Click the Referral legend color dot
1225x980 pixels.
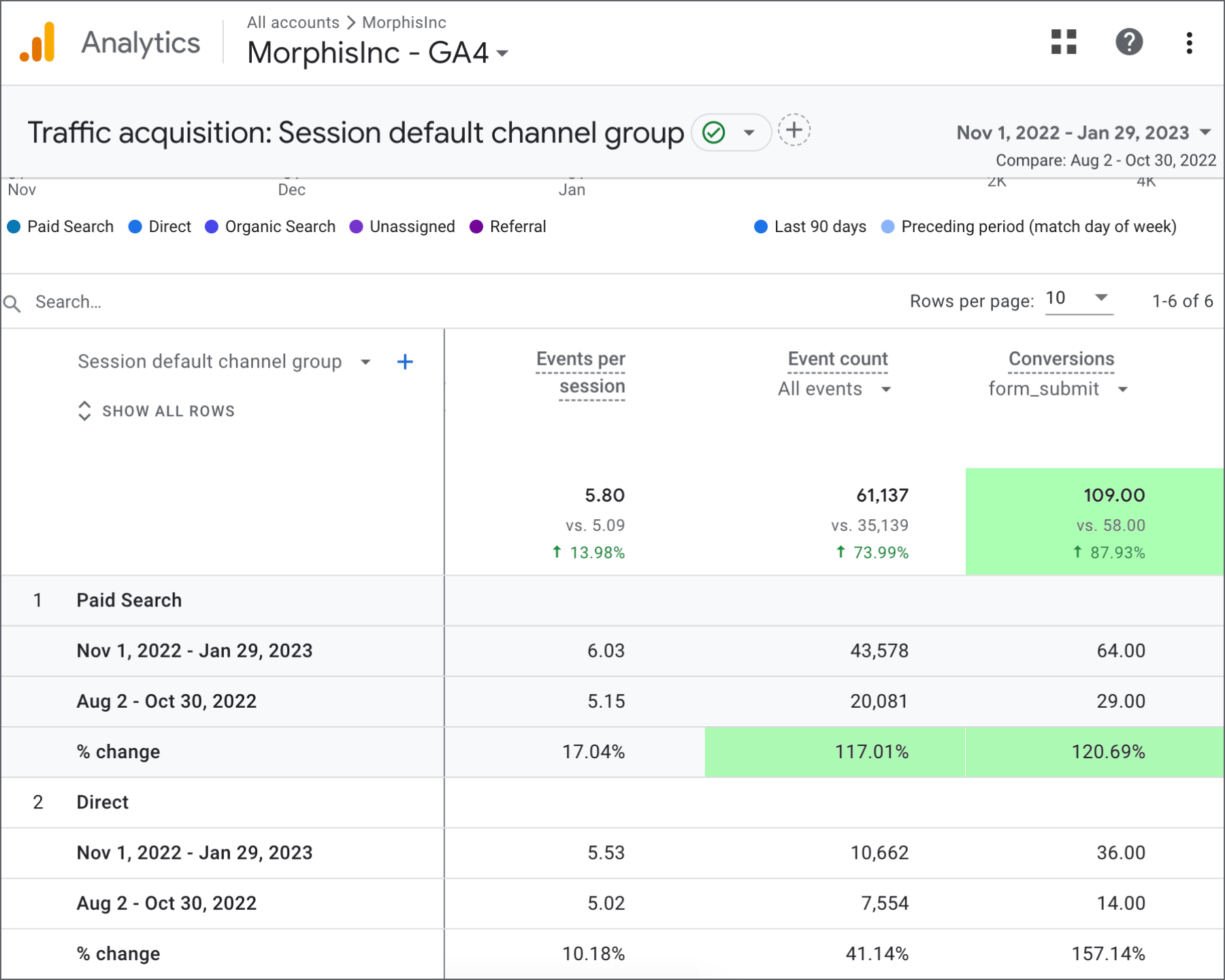(476, 227)
